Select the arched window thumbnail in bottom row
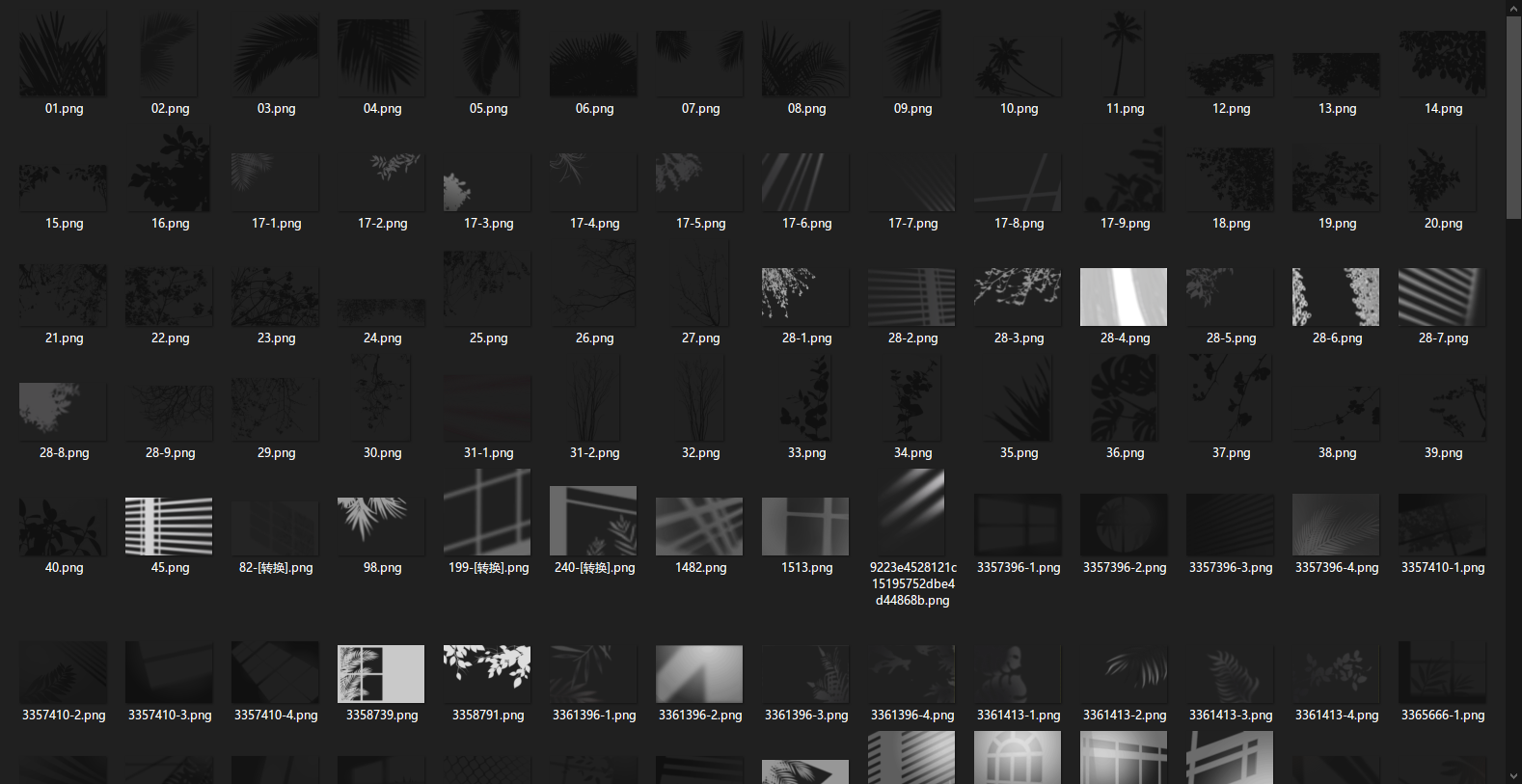1522x784 pixels. tap(1019, 757)
